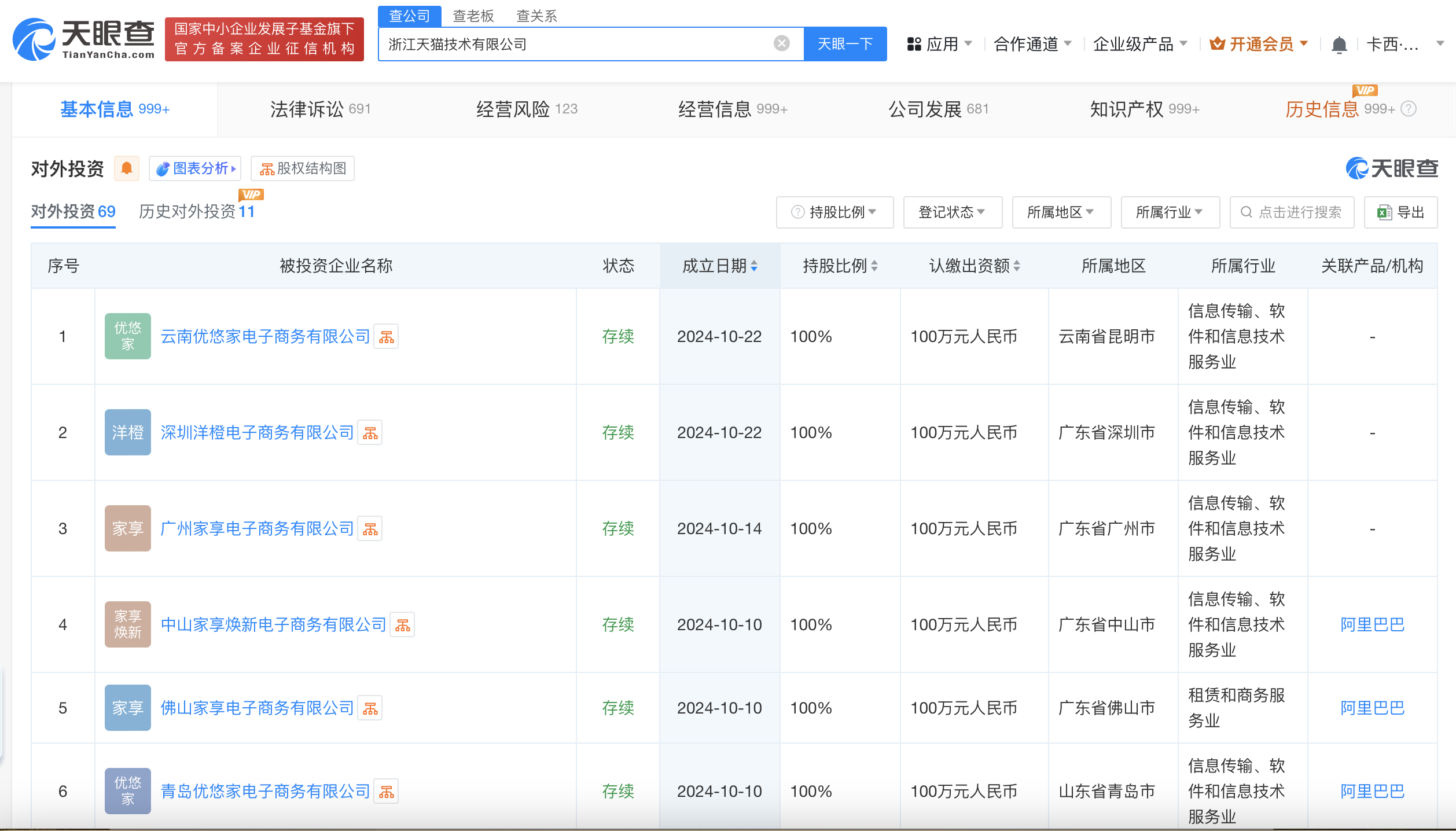Open equity chart icon beside 云南优悠家电子商务有限公司
This screenshot has height=831, width=1456.
387,336
